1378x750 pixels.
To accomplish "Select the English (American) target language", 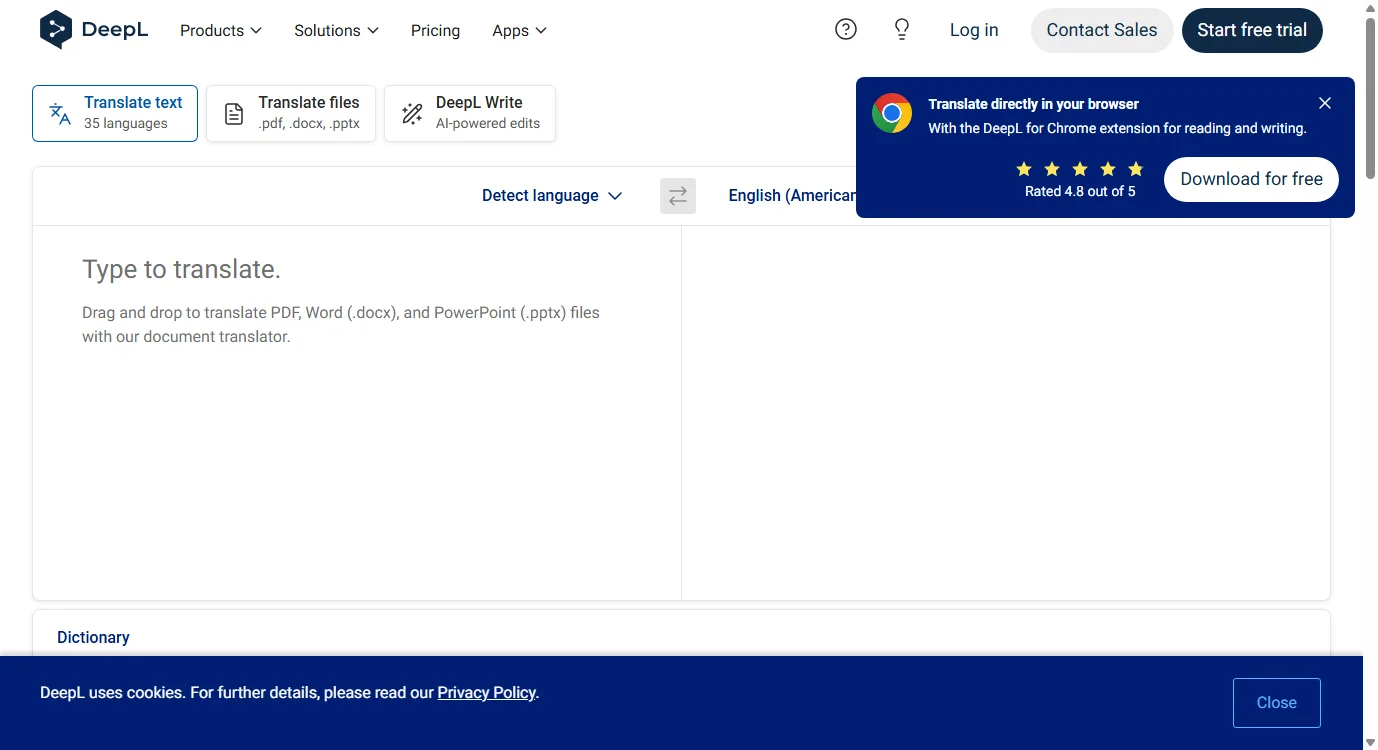I will [x=790, y=196].
